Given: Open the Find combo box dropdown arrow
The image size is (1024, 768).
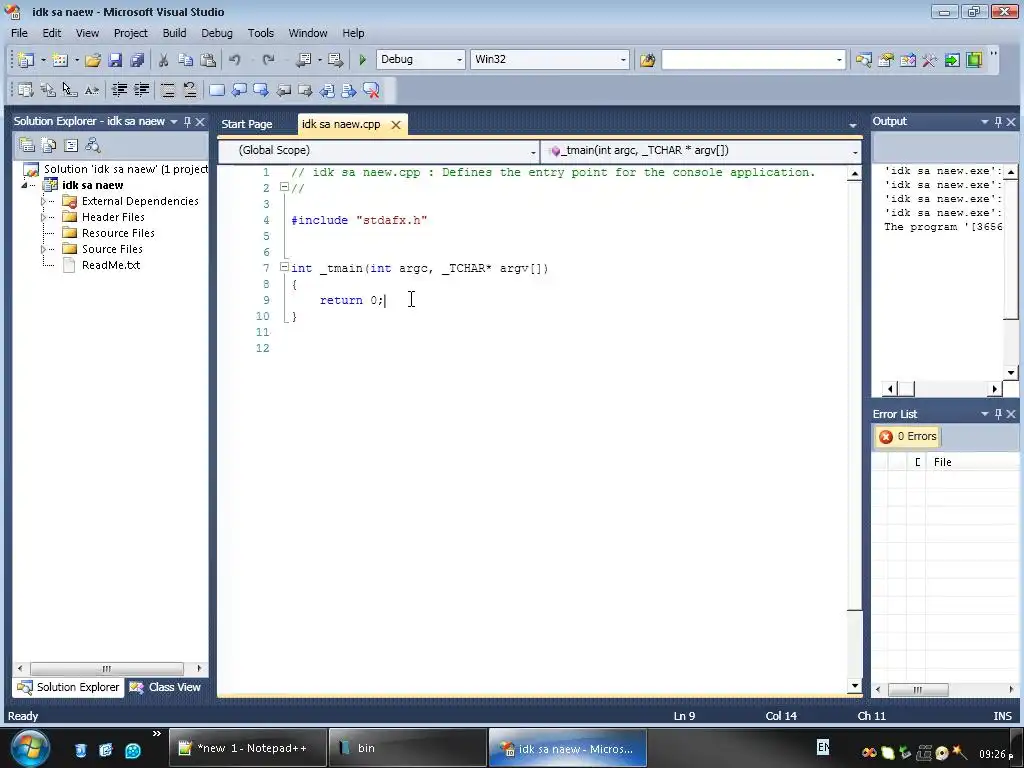Looking at the screenshot, I should pyautogui.click(x=839, y=60).
